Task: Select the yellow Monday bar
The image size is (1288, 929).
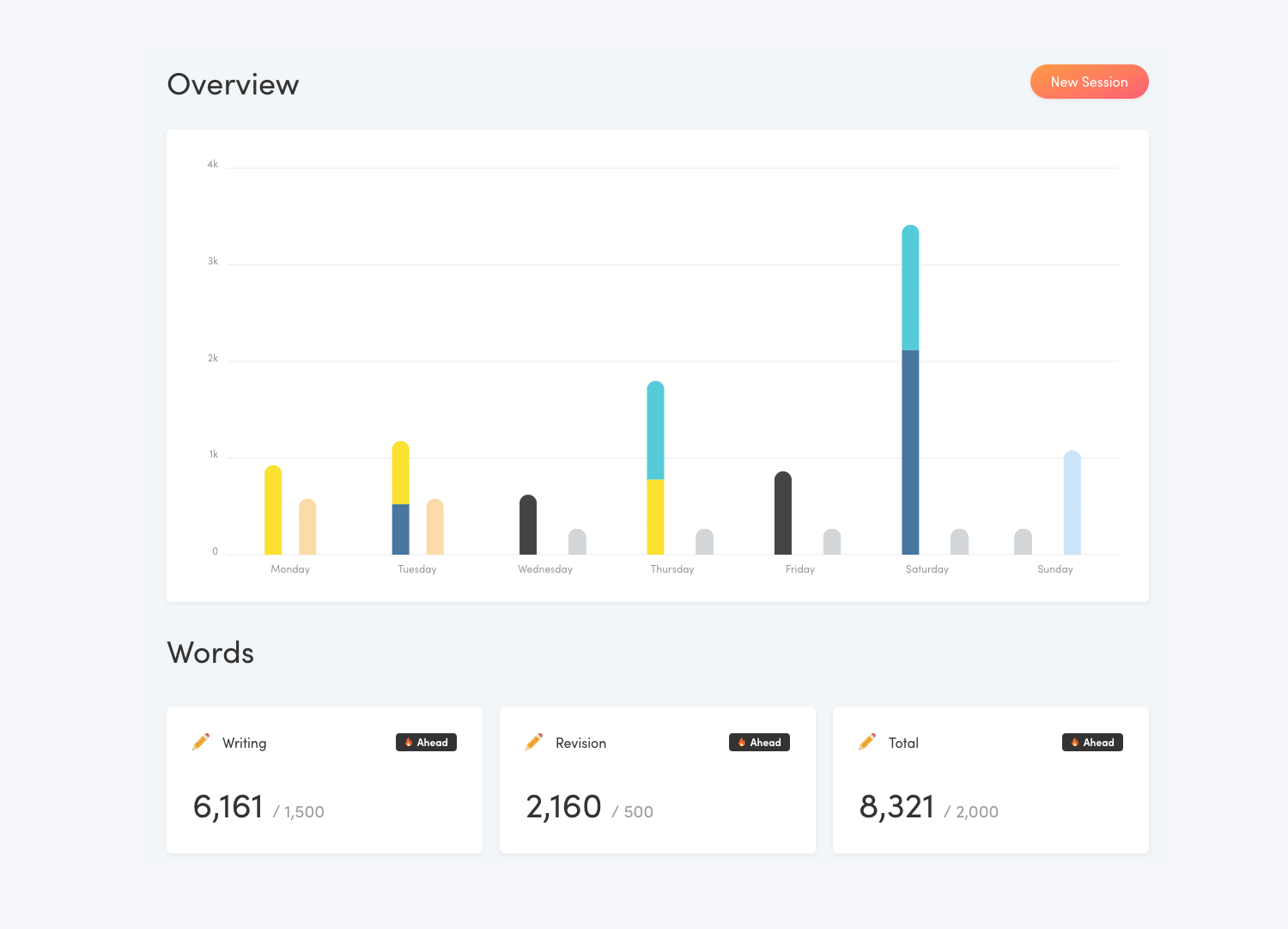Action: pyautogui.click(x=273, y=510)
